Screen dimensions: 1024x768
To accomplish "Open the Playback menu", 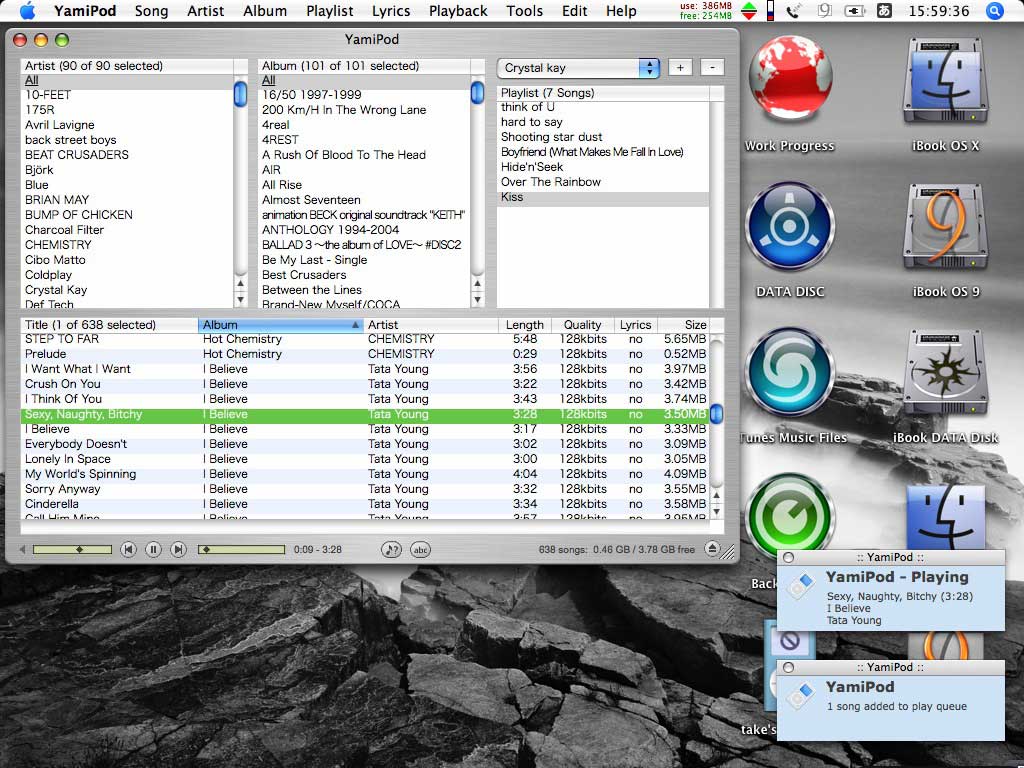I will click(x=458, y=11).
